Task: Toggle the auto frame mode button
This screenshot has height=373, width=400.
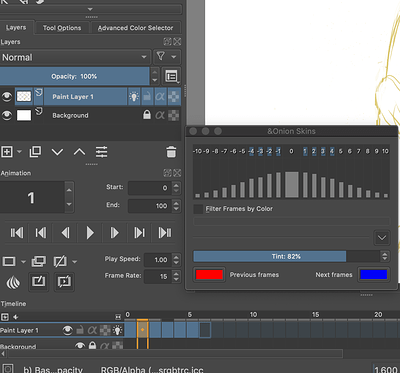Action: (38, 282)
